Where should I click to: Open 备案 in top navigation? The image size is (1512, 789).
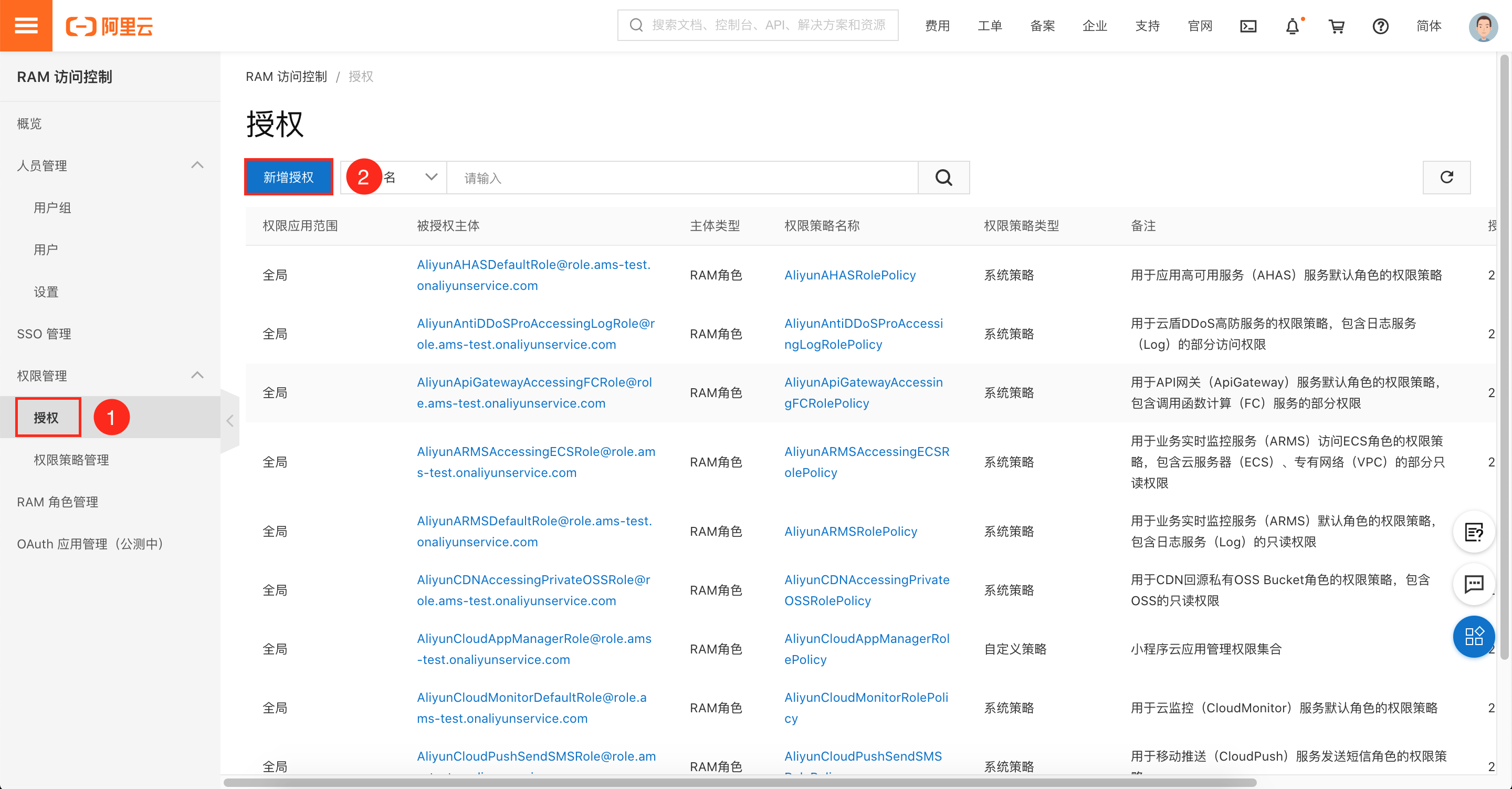point(1043,26)
